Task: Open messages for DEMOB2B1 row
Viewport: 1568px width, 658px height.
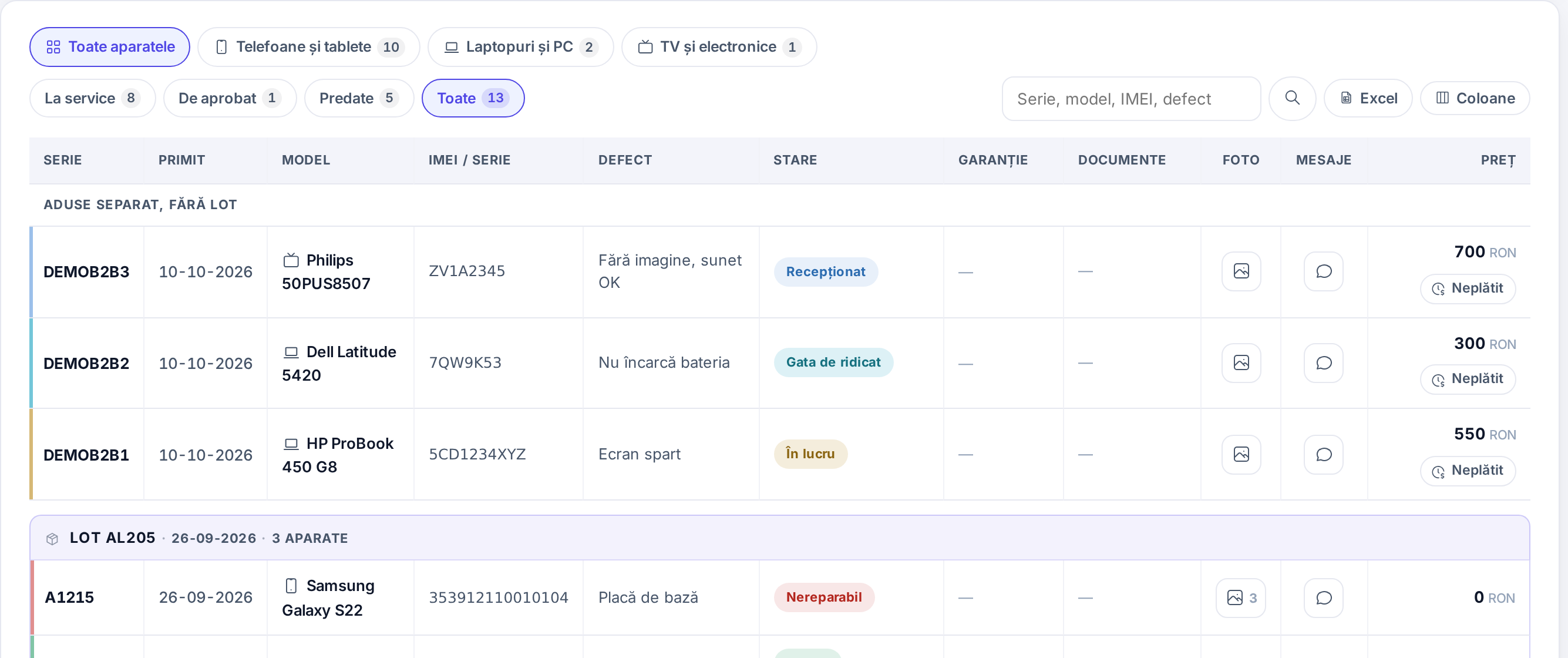Action: pyautogui.click(x=1323, y=454)
